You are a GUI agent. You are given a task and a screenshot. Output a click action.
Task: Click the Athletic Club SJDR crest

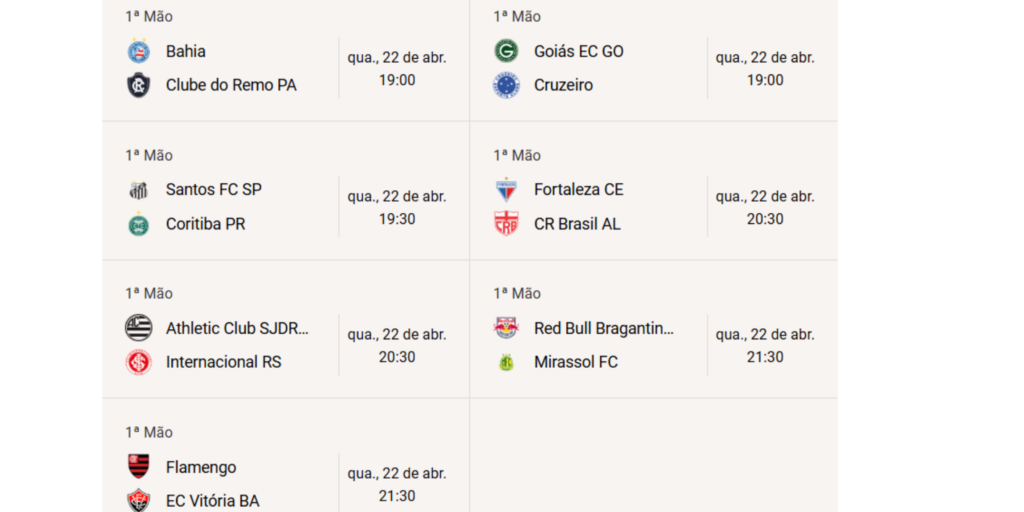[138, 328]
